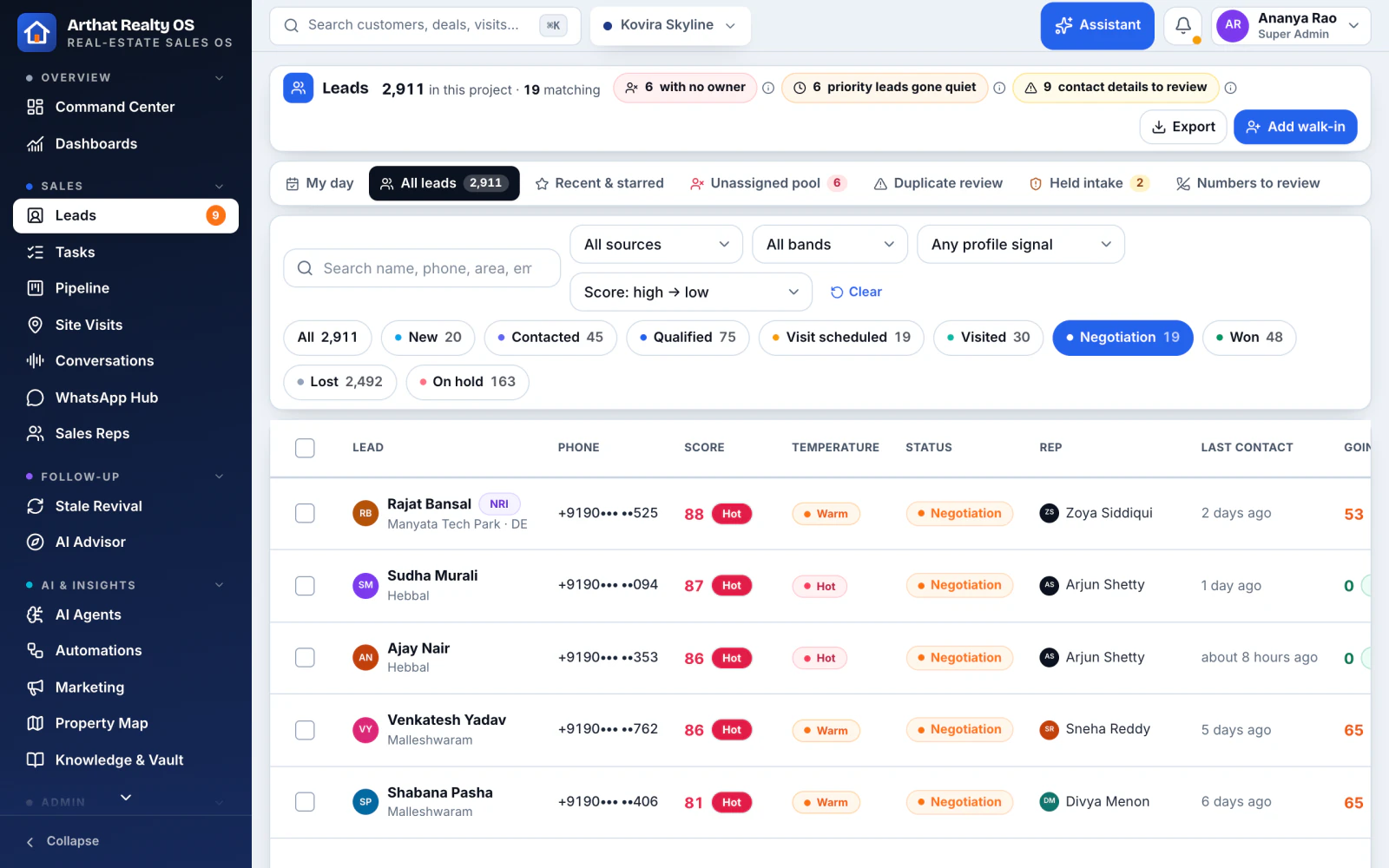Open the Any profile signal dropdown

tap(1021, 245)
